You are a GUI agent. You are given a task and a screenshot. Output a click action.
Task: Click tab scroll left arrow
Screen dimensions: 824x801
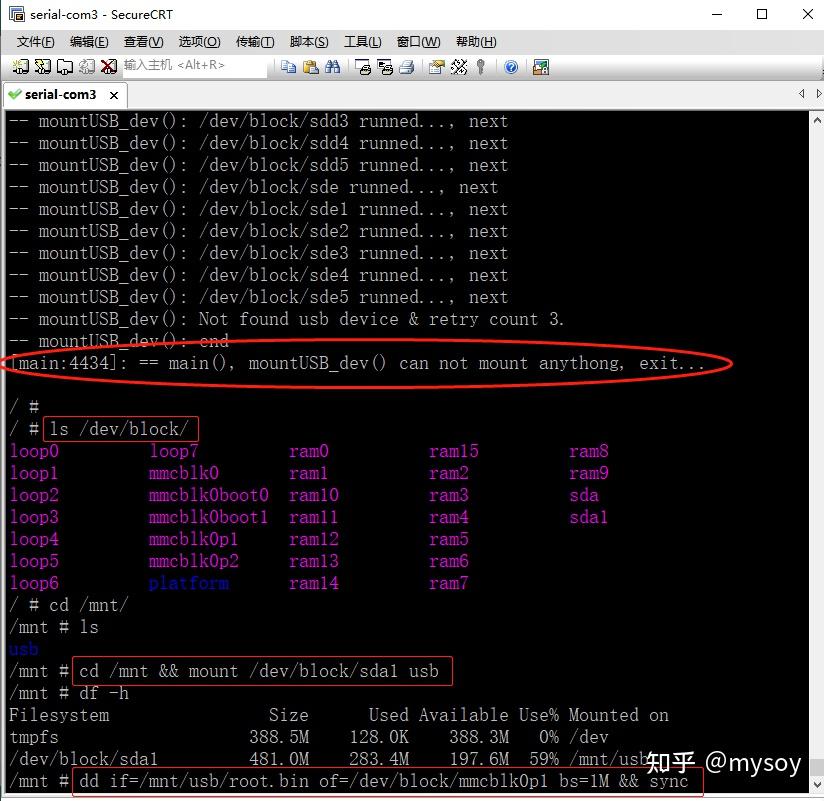pos(801,94)
